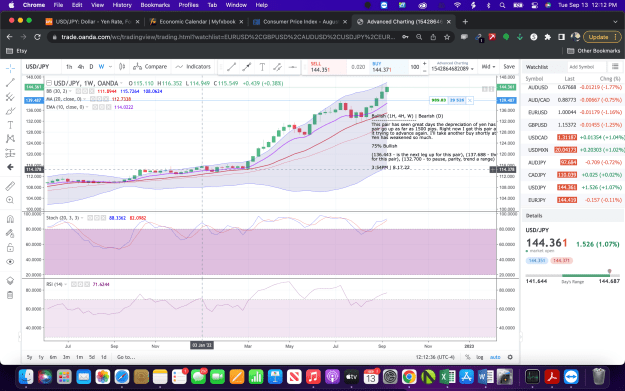This screenshot has height=391, width=625.
Task: Select the prediction and measurement tool
Action: coord(10,153)
